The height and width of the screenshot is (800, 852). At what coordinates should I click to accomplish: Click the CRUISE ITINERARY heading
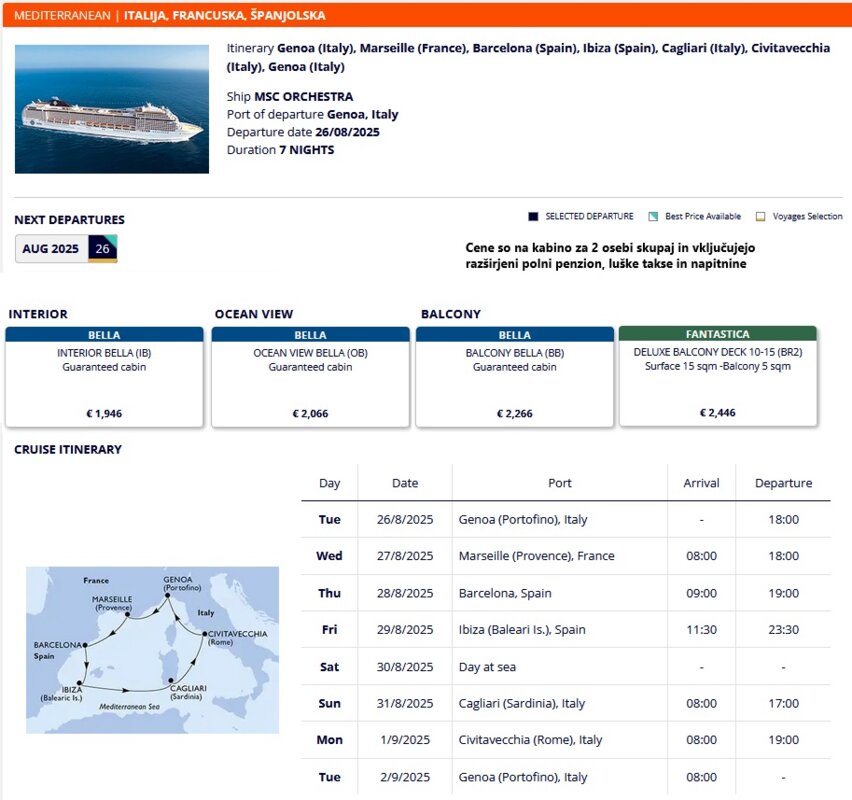coord(68,449)
